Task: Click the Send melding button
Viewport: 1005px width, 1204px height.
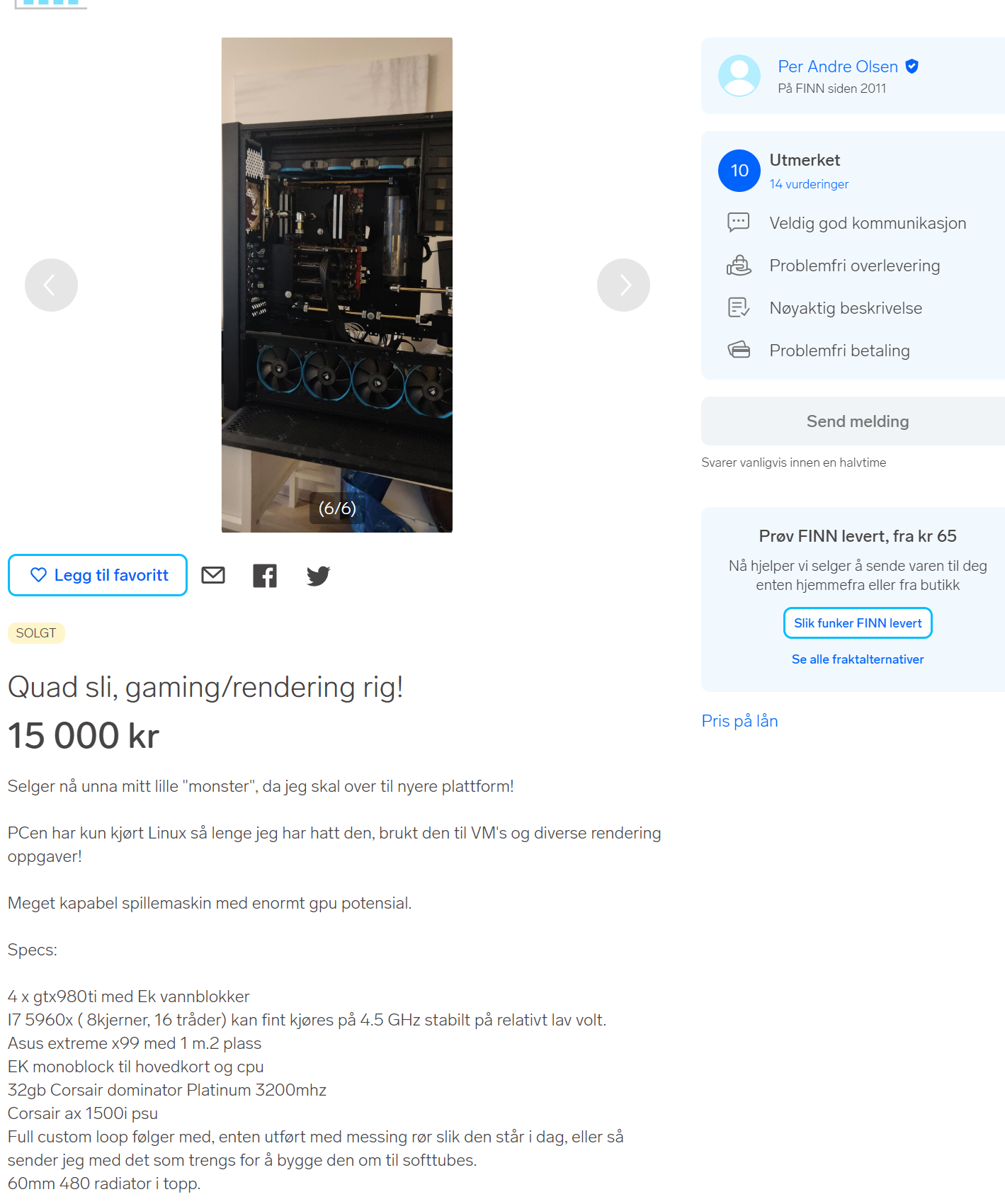Action: (858, 421)
